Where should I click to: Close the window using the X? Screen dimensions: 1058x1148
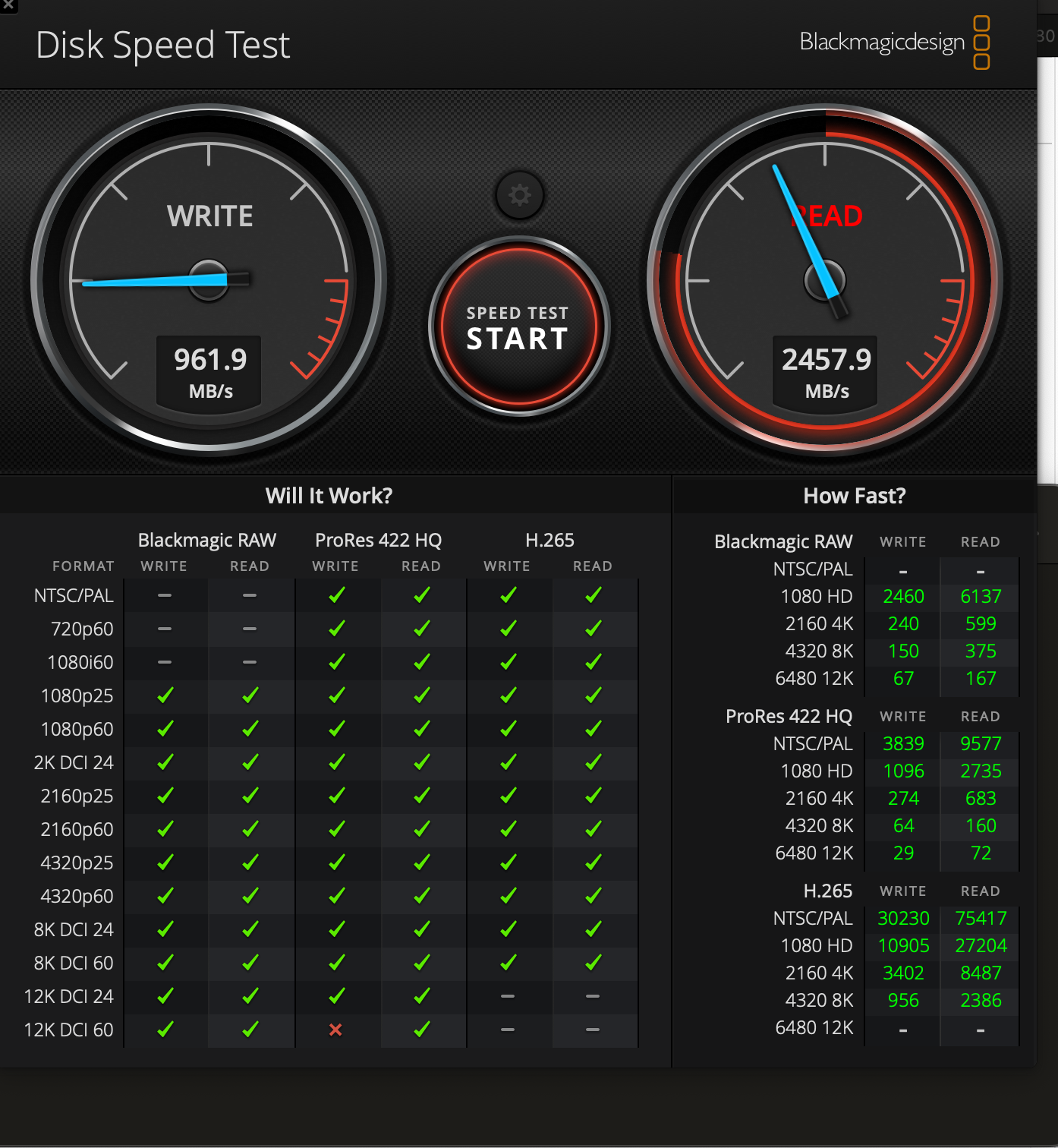8,5
